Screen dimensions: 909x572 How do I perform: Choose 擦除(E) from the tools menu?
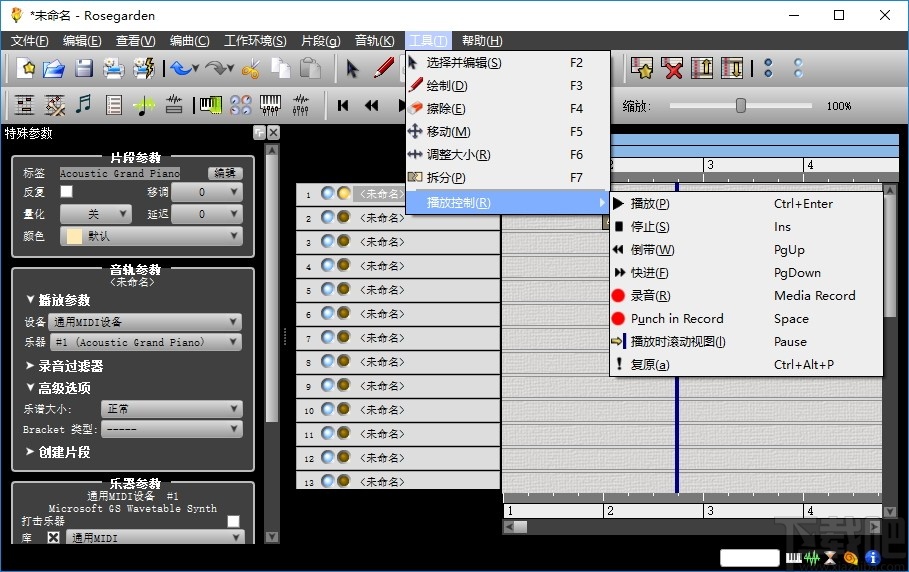[508, 108]
